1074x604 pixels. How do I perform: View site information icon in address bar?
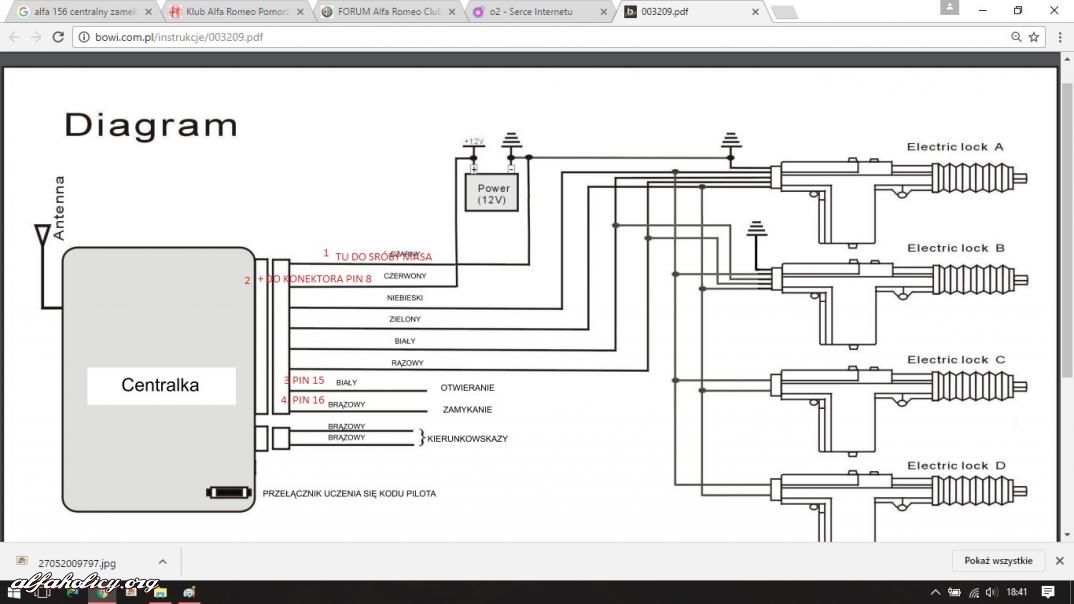point(84,37)
